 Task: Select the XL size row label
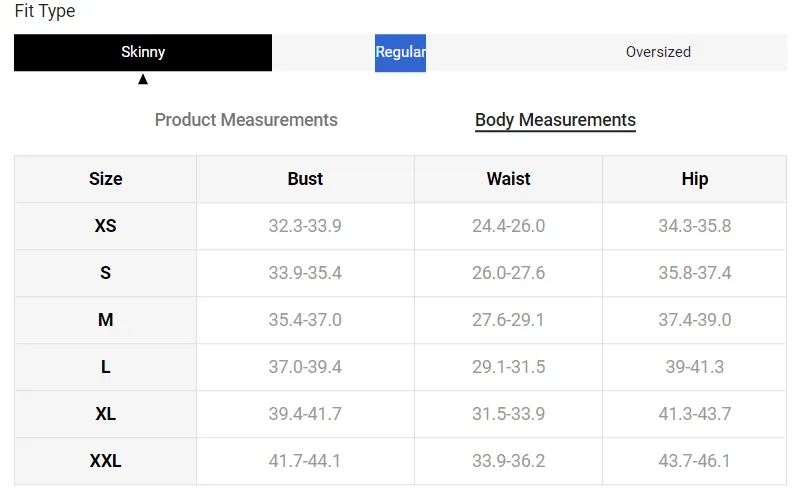coord(106,414)
